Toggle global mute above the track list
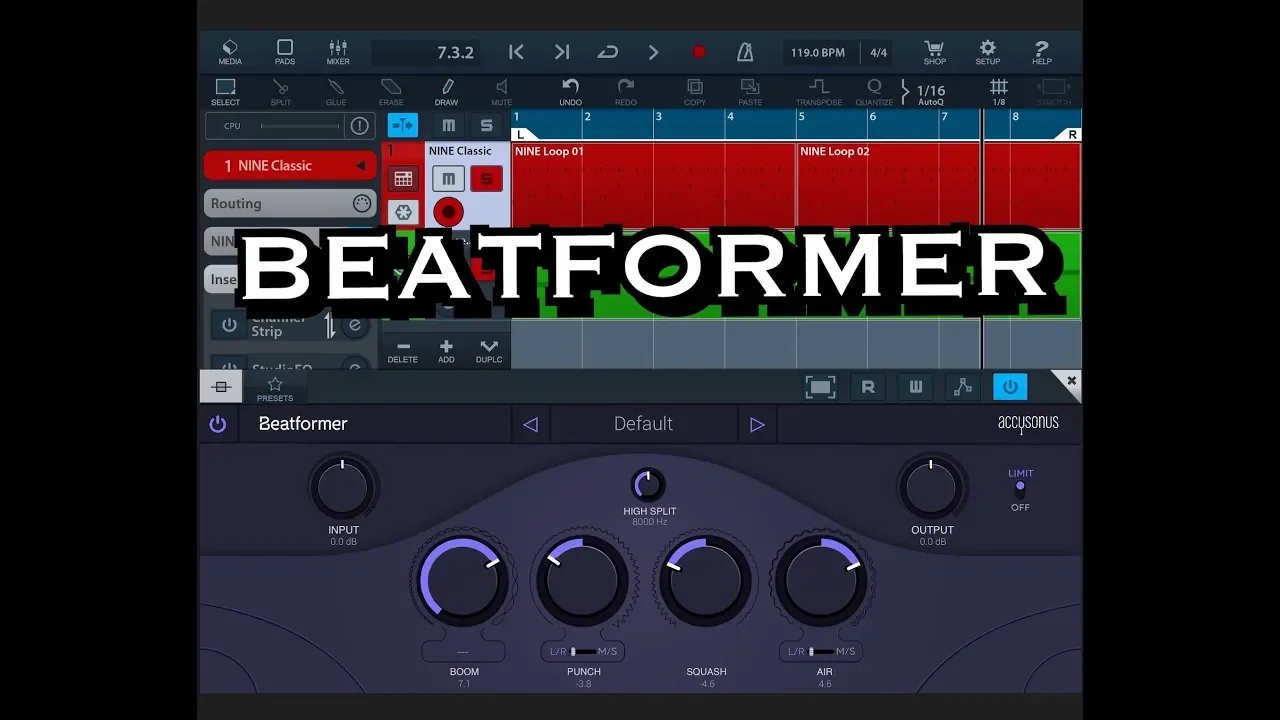Viewport: 1280px width, 720px height. [448, 125]
